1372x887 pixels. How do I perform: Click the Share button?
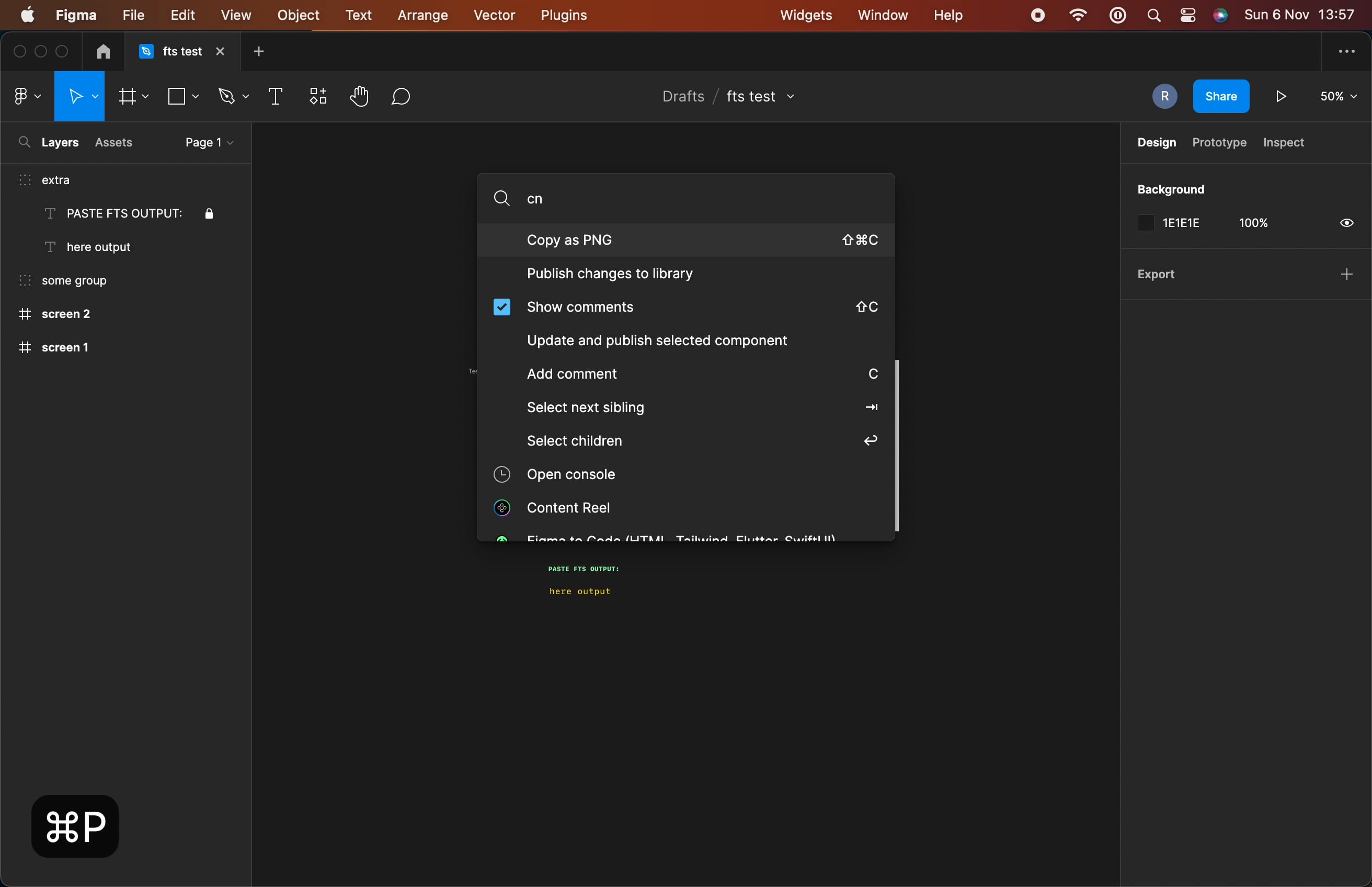tap(1220, 96)
